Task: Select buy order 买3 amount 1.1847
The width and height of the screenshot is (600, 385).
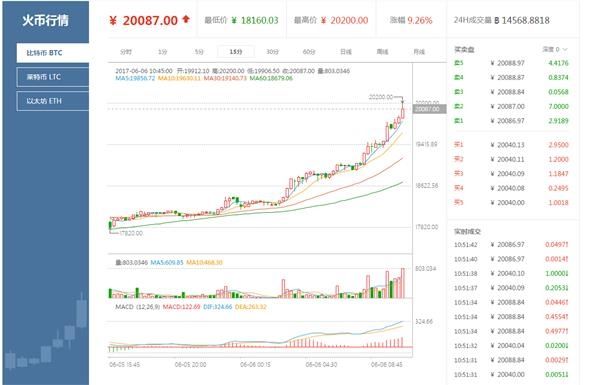Action: 558,174
